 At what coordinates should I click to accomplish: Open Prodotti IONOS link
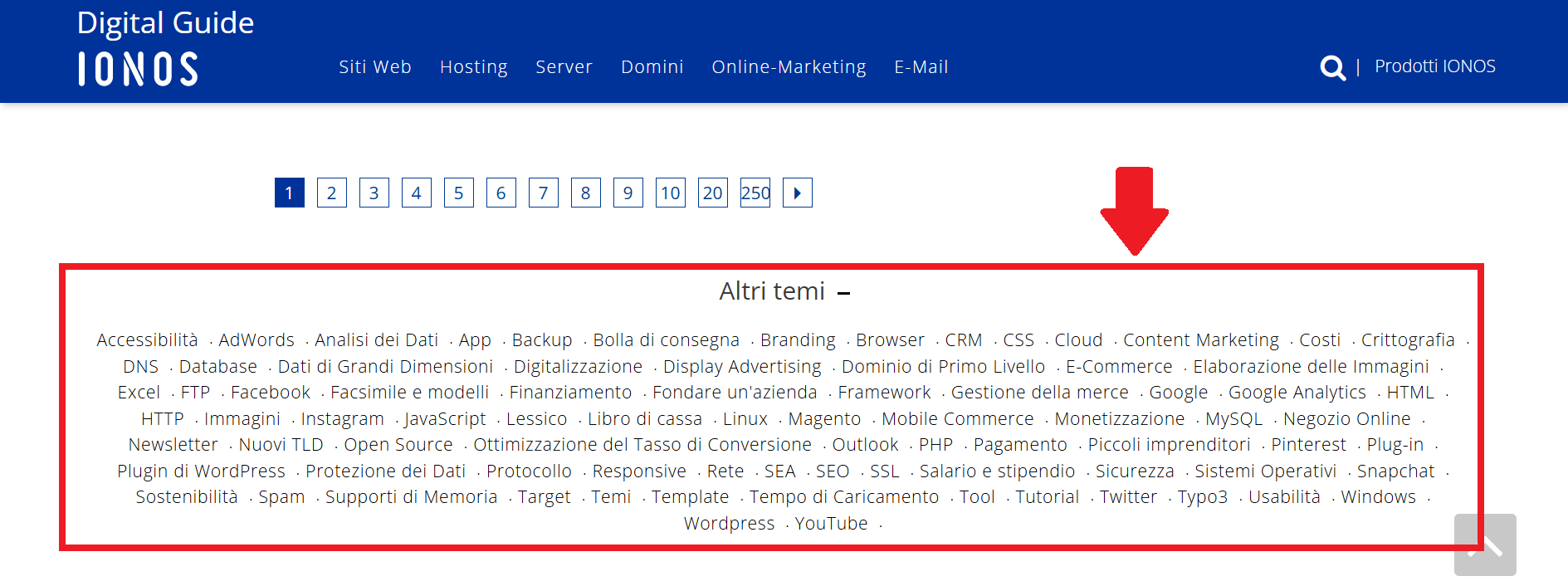[x=1435, y=66]
